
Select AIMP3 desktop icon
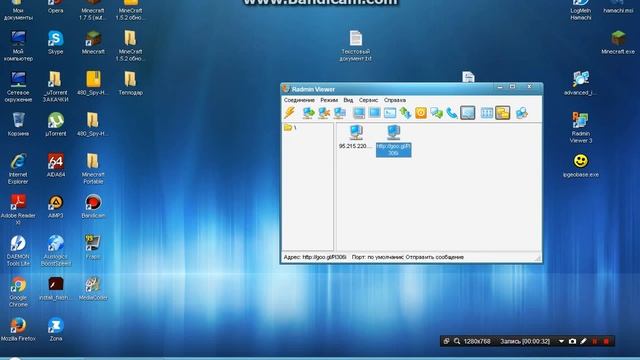pyautogui.click(x=56, y=206)
